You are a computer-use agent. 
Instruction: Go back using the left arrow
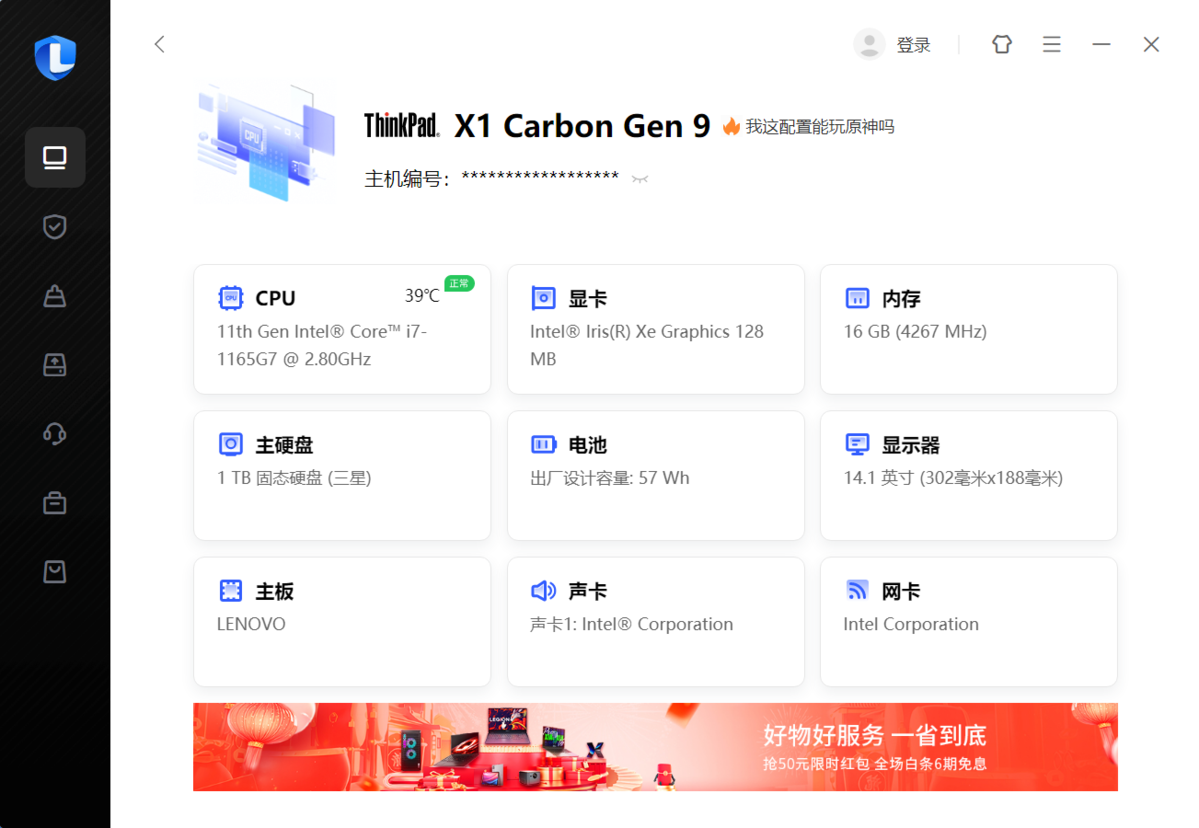click(x=159, y=44)
